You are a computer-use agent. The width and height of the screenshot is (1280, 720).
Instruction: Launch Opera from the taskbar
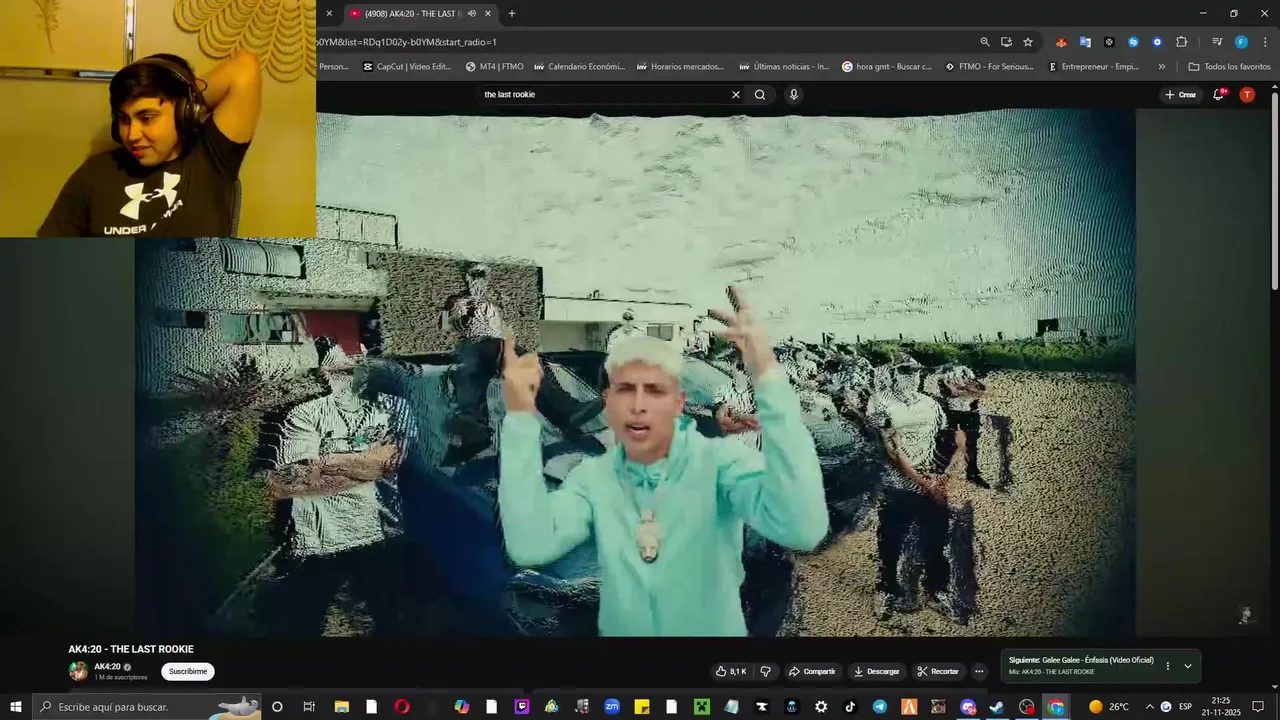(x=402, y=707)
